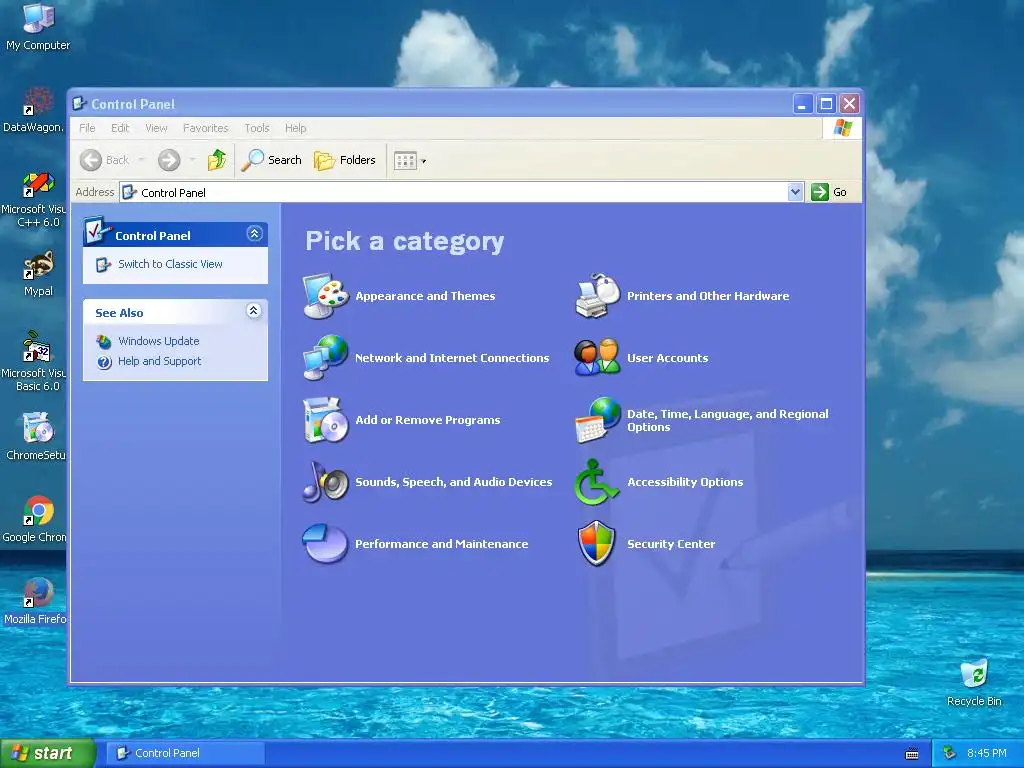Open the Back history dropdown arrow
This screenshot has height=768, width=1024.
coord(141,160)
